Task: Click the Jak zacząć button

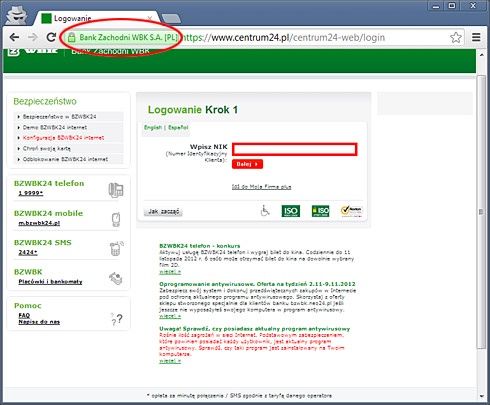Action: [x=163, y=212]
